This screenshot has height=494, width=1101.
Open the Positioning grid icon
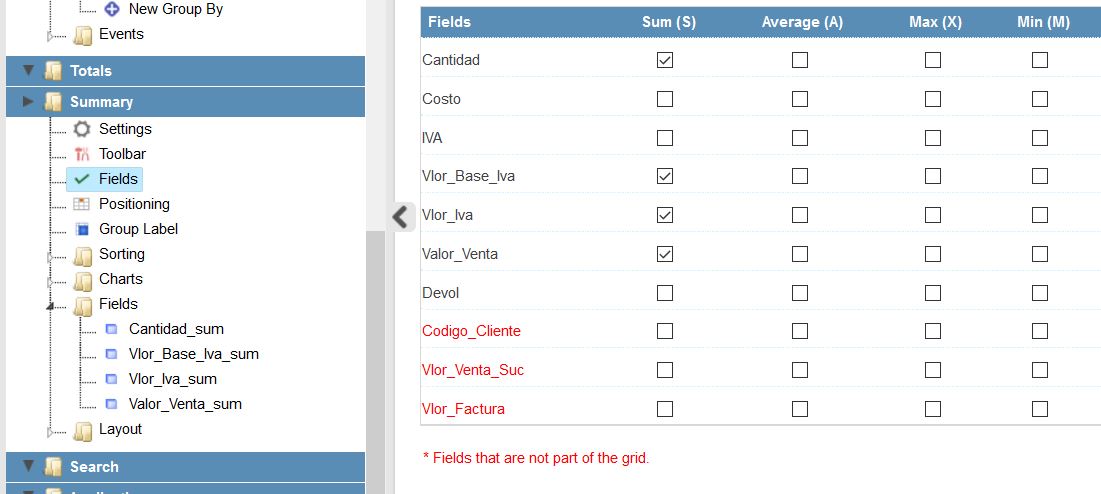click(82, 204)
